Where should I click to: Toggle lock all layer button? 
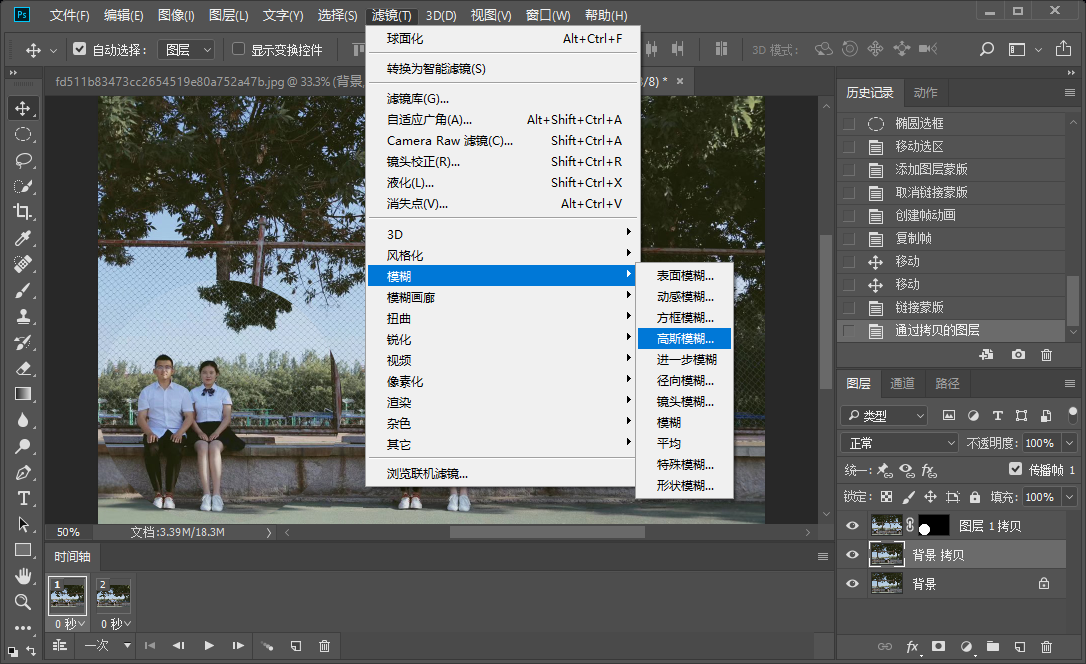pyautogui.click(x=975, y=496)
